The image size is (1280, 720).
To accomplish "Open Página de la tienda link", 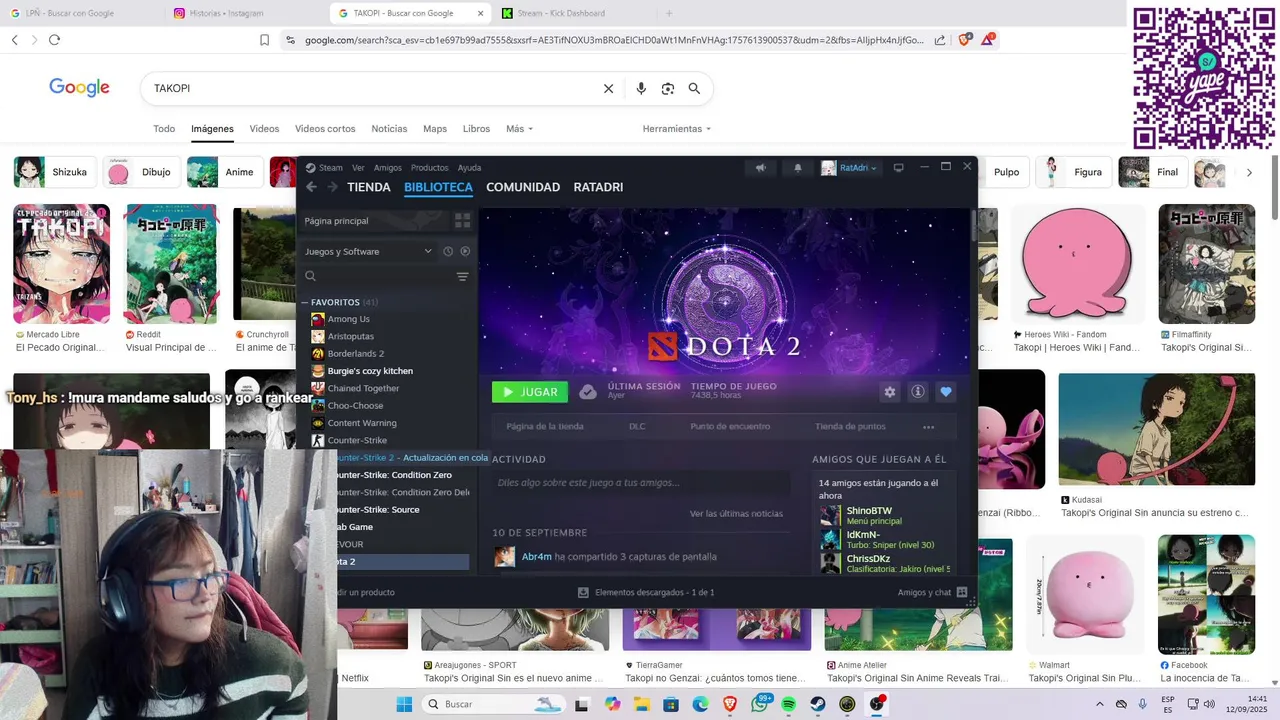I will coord(545,427).
